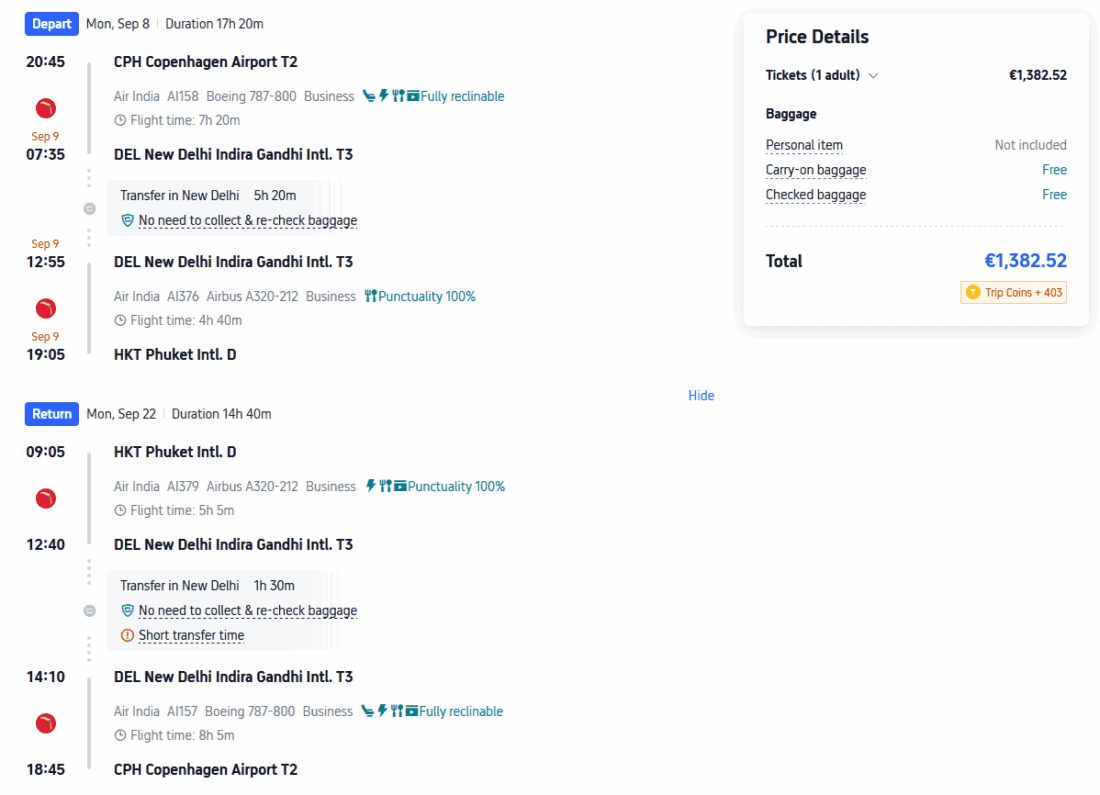This screenshot has height=795, width=1100.
Task: Click the shield icon in the Depart transfer box
Action: 127,221
